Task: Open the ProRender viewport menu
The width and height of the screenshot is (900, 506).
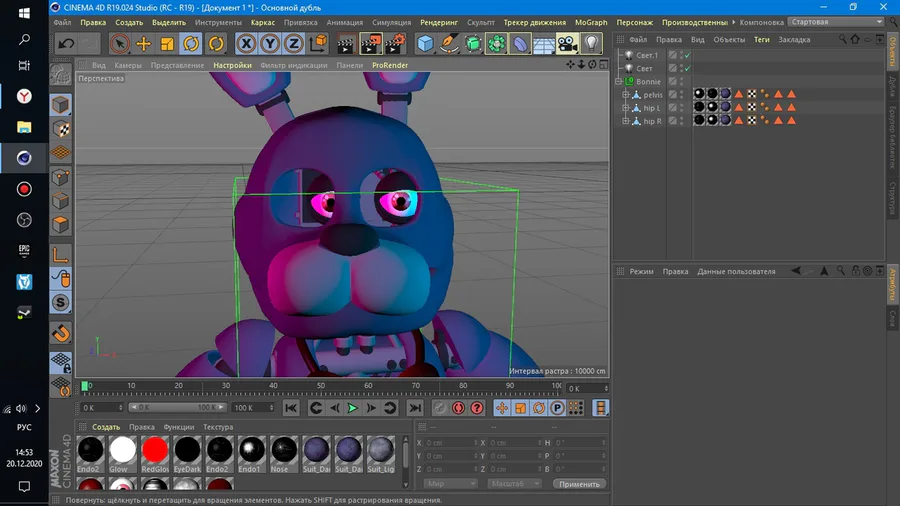Action: point(390,65)
